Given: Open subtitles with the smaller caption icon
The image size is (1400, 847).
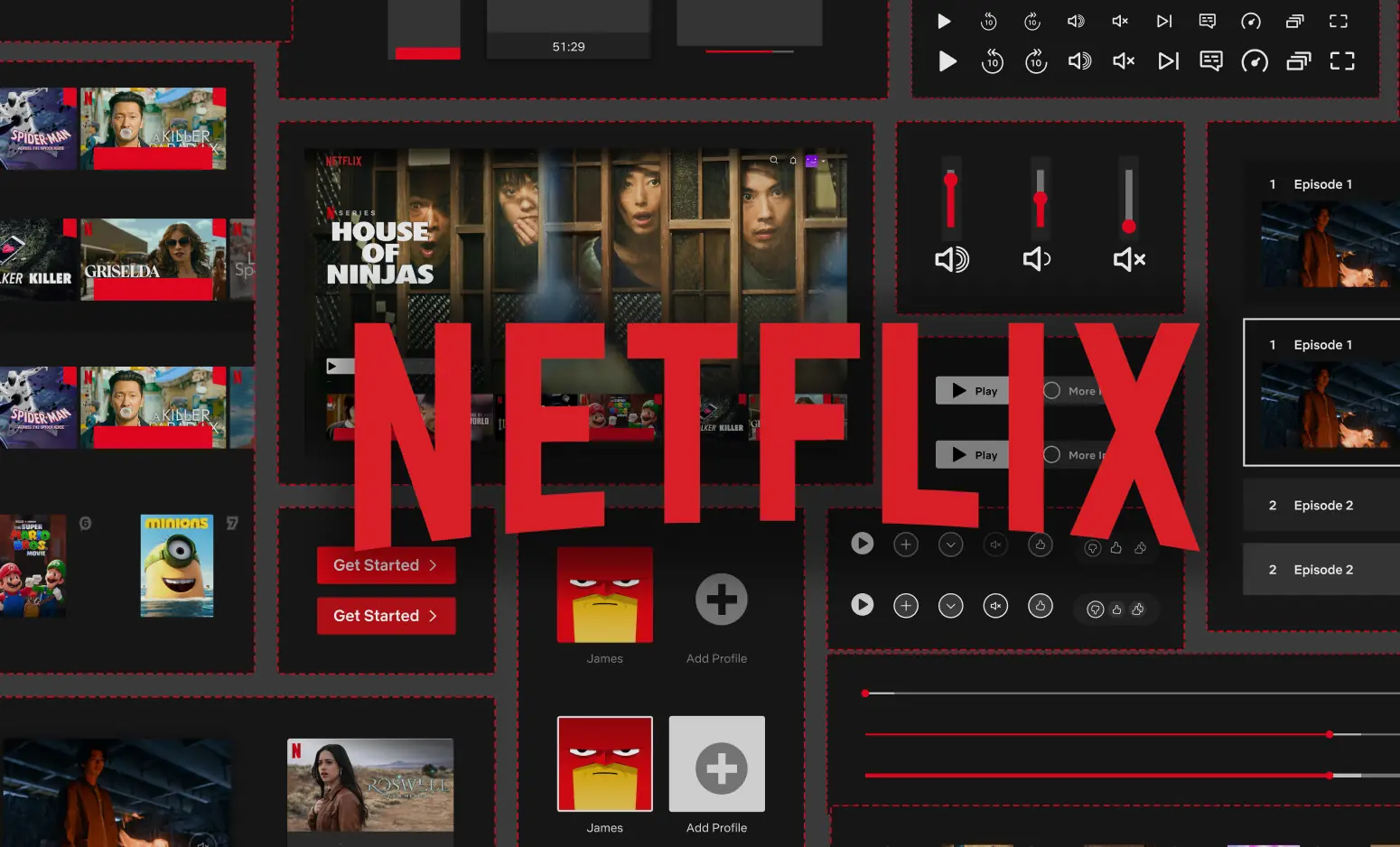Looking at the screenshot, I should (x=1208, y=21).
